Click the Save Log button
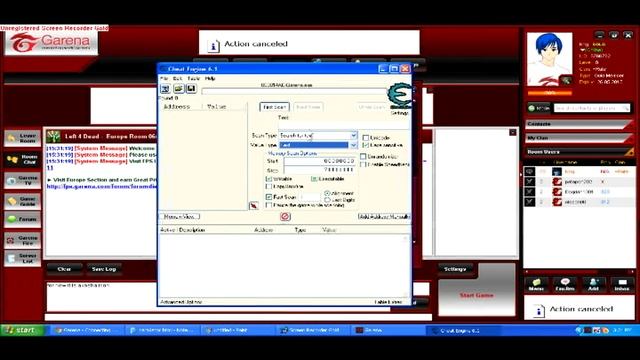This screenshot has height=360, width=640. coord(104,269)
